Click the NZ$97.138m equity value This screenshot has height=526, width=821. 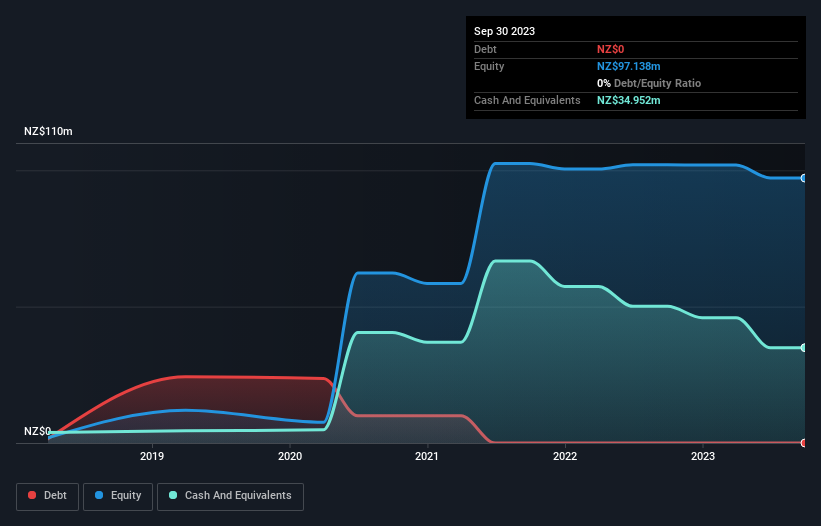tap(628, 66)
